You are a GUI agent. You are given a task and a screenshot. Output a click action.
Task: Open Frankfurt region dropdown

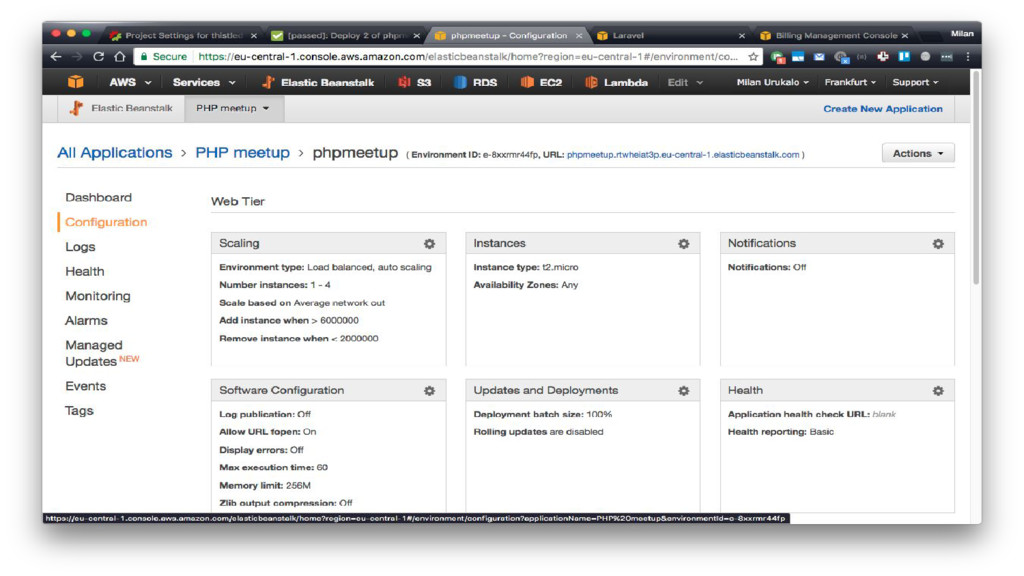(x=850, y=82)
